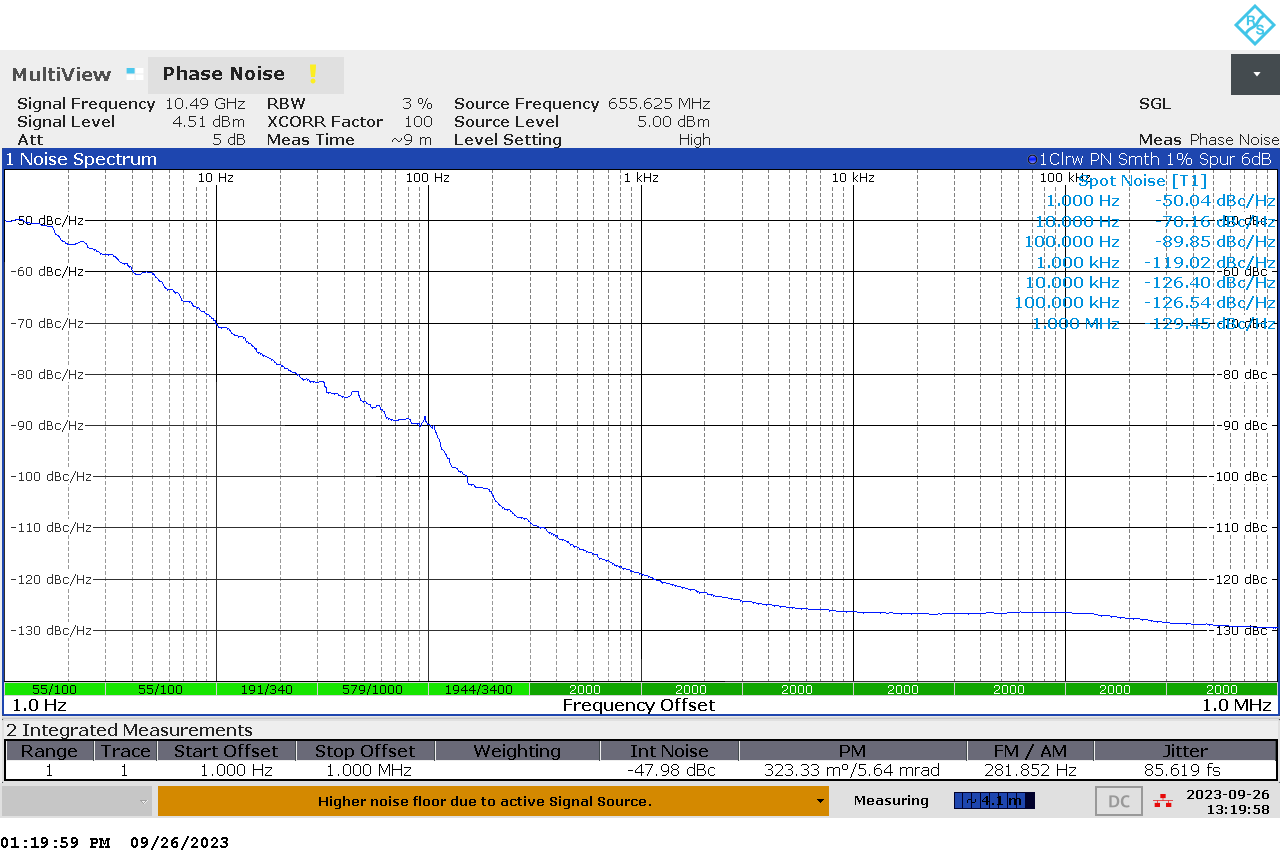Click the 1.0 Hz start offset label
The width and height of the screenshot is (1280, 868).
point(39,705)
